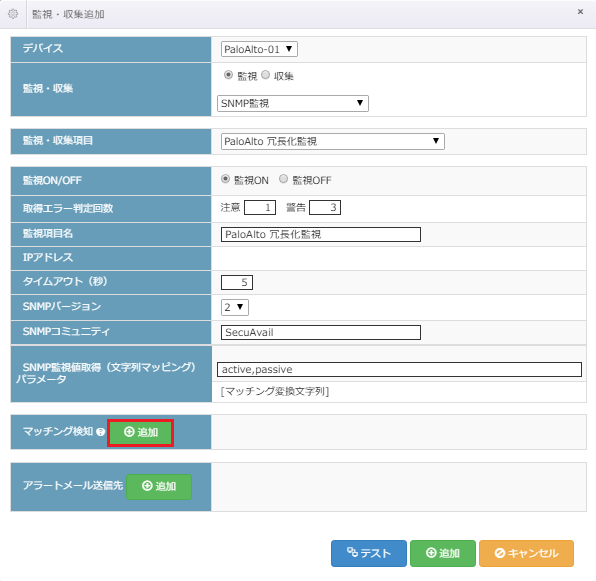
Task: Select the 収集 radio button
Action: (265, 75)
